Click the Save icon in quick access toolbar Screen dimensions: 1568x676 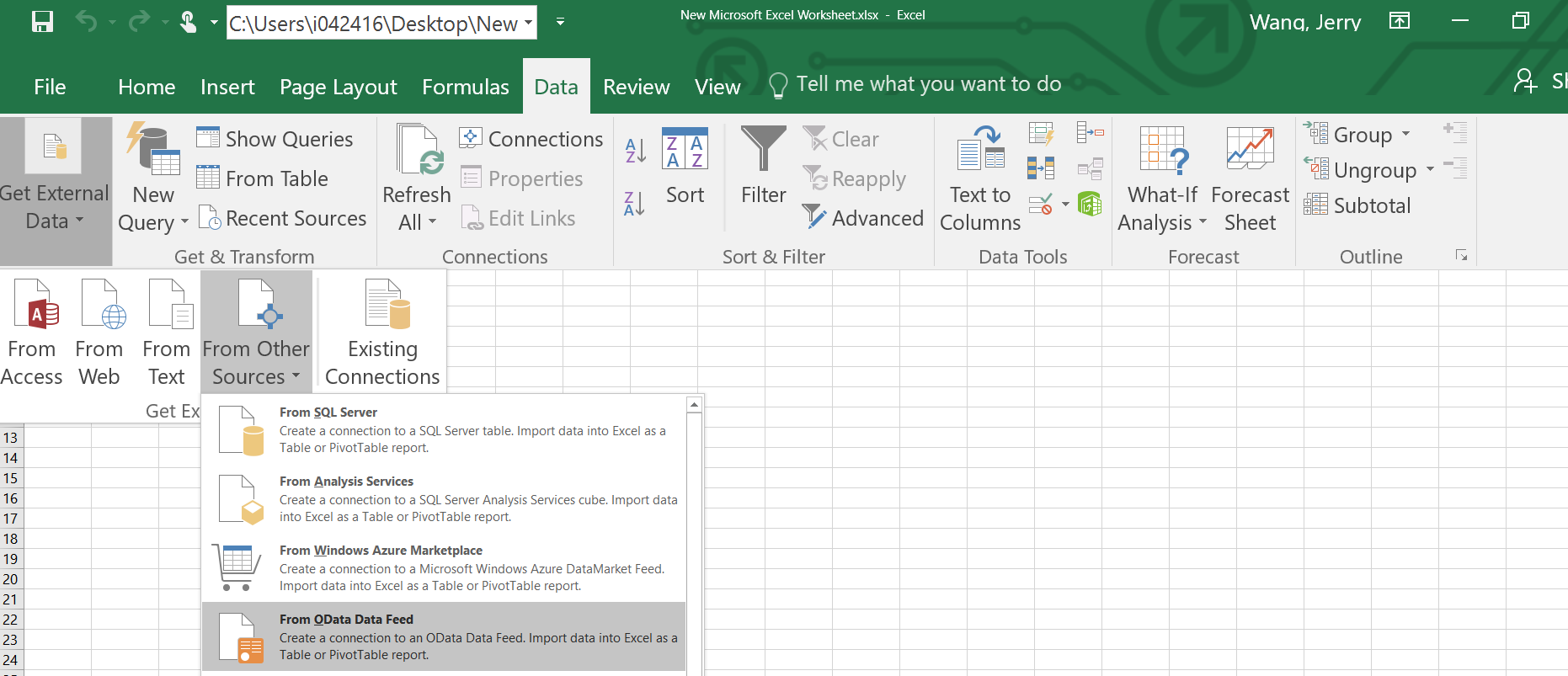[42, 22]
